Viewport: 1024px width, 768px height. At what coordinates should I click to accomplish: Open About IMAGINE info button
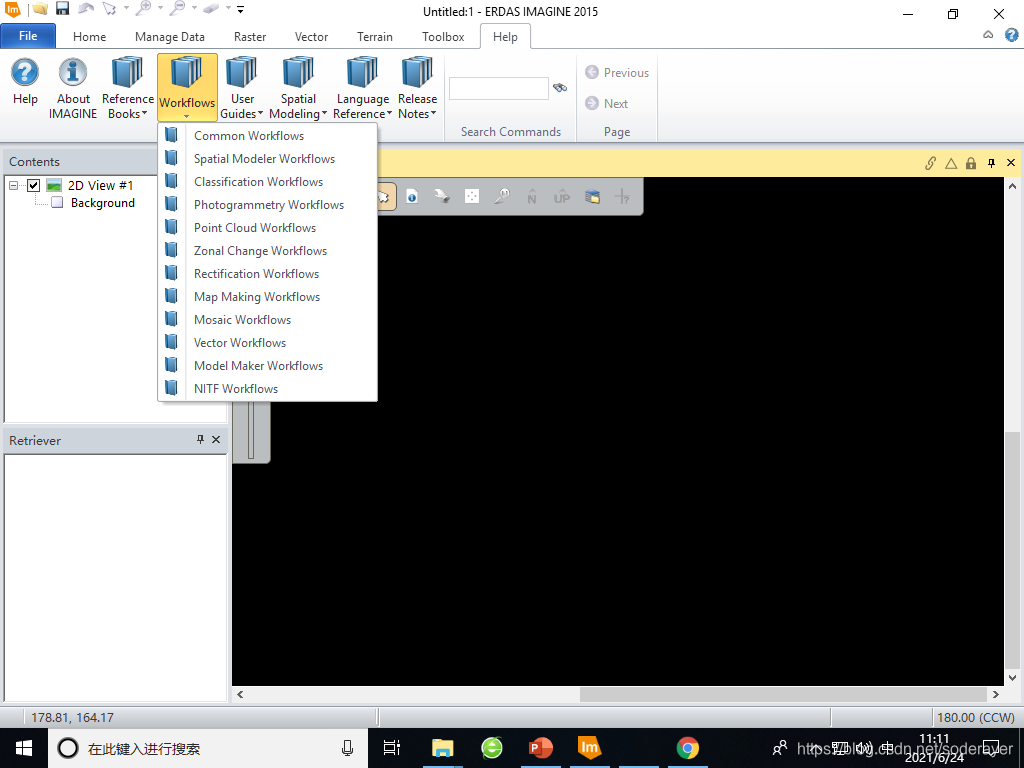pos(73,88)
